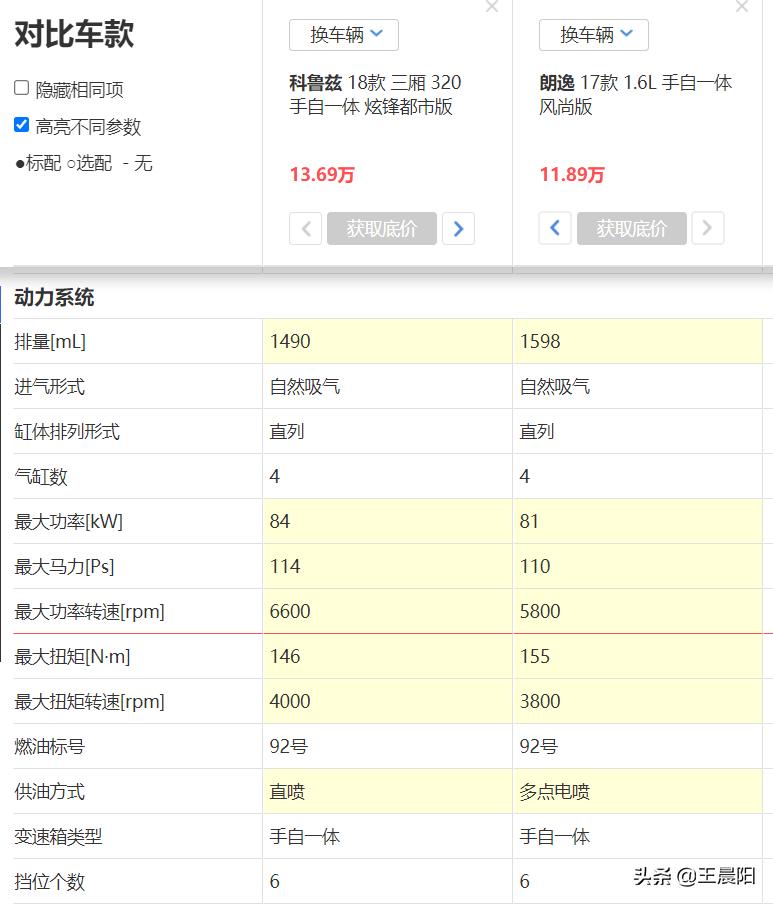Click the 进气形式 row label
773x904 pixels.
coord(50,386)
